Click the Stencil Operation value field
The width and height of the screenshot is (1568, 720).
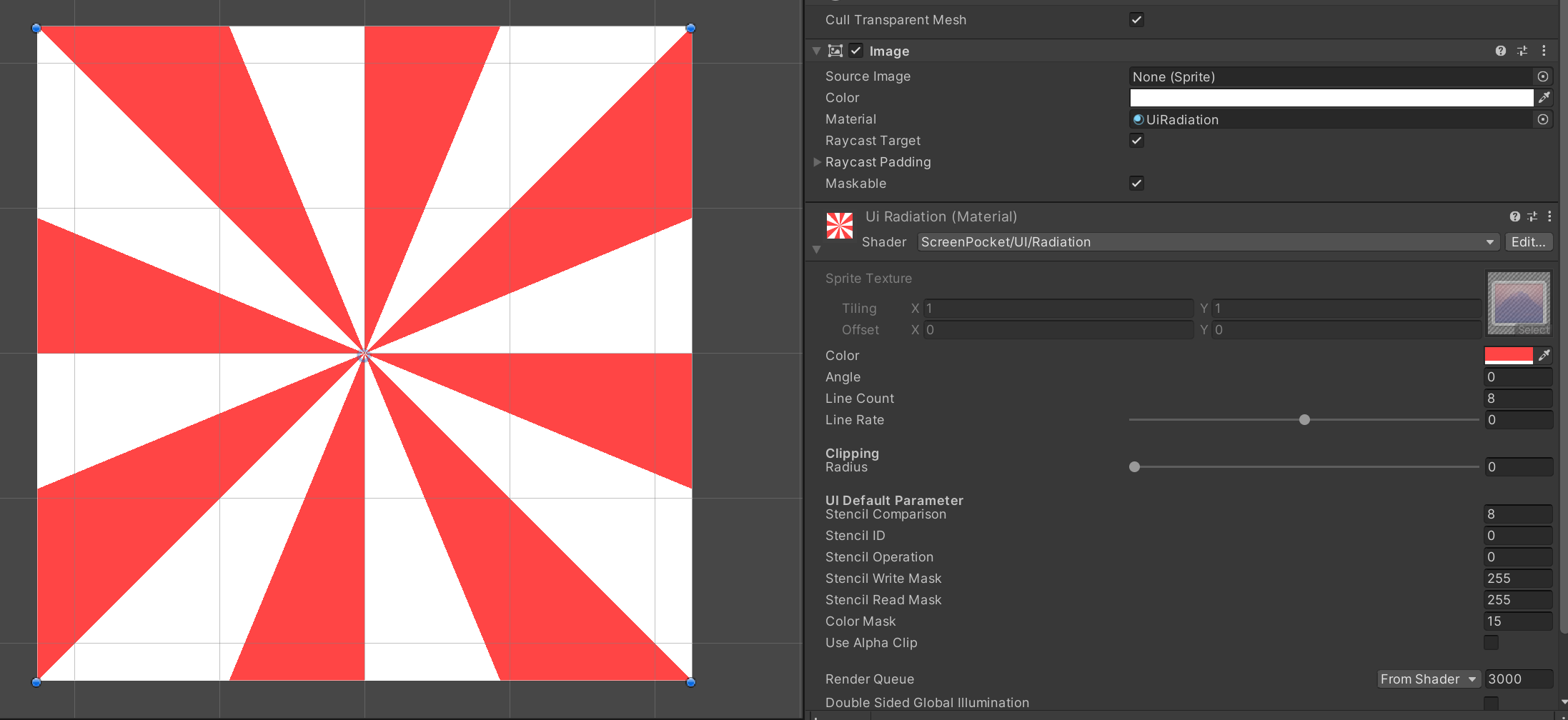[x=1518, y=557]
